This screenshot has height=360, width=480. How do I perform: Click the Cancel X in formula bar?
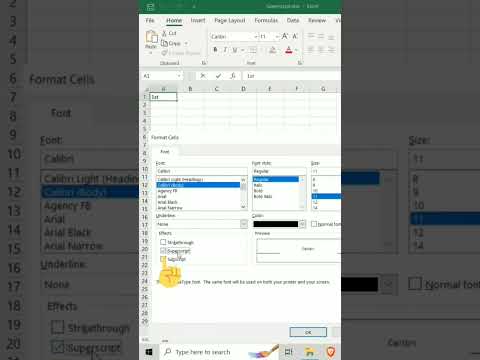point(203,76)
